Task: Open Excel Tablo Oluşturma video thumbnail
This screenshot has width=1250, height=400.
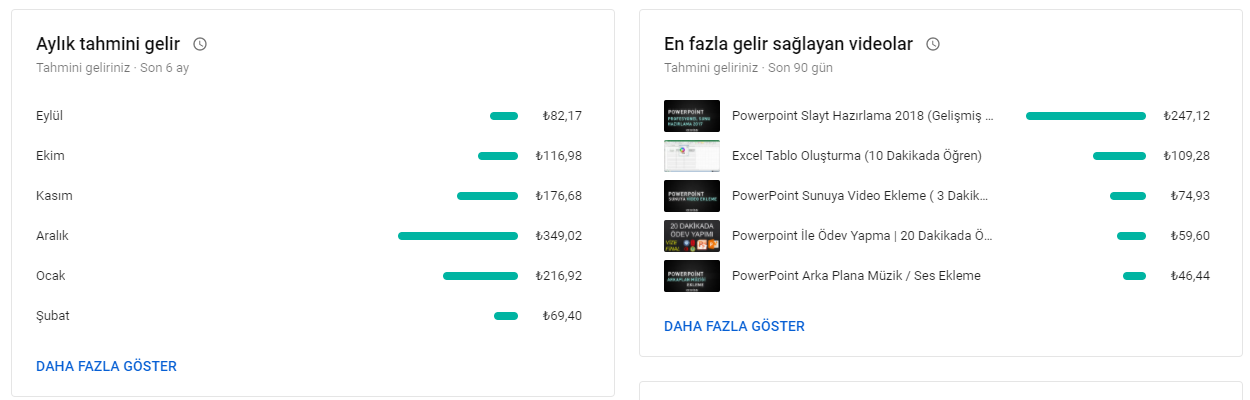Action: (x=692, y=156)
